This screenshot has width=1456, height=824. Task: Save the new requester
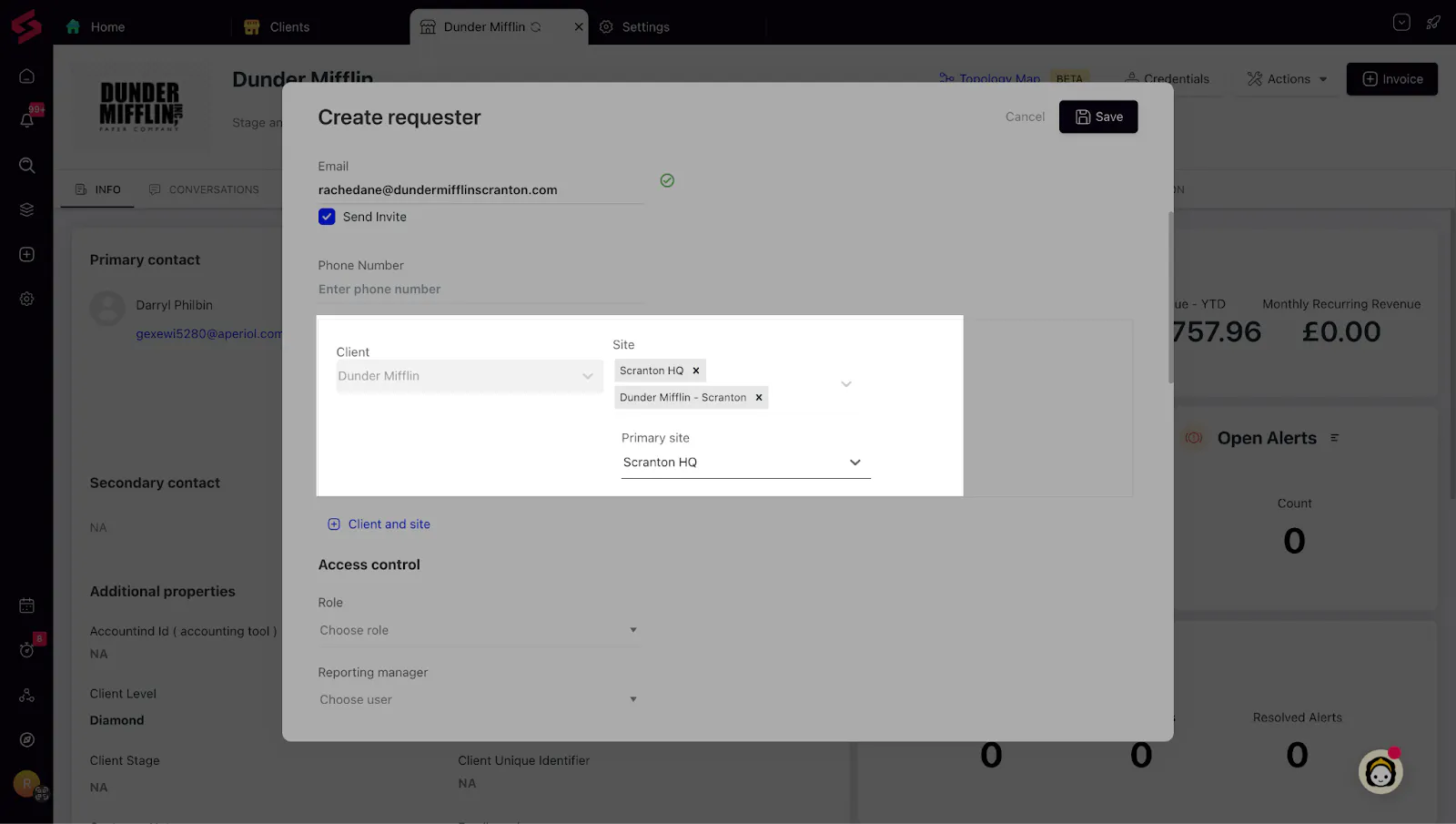click(x=1098, y=117)
